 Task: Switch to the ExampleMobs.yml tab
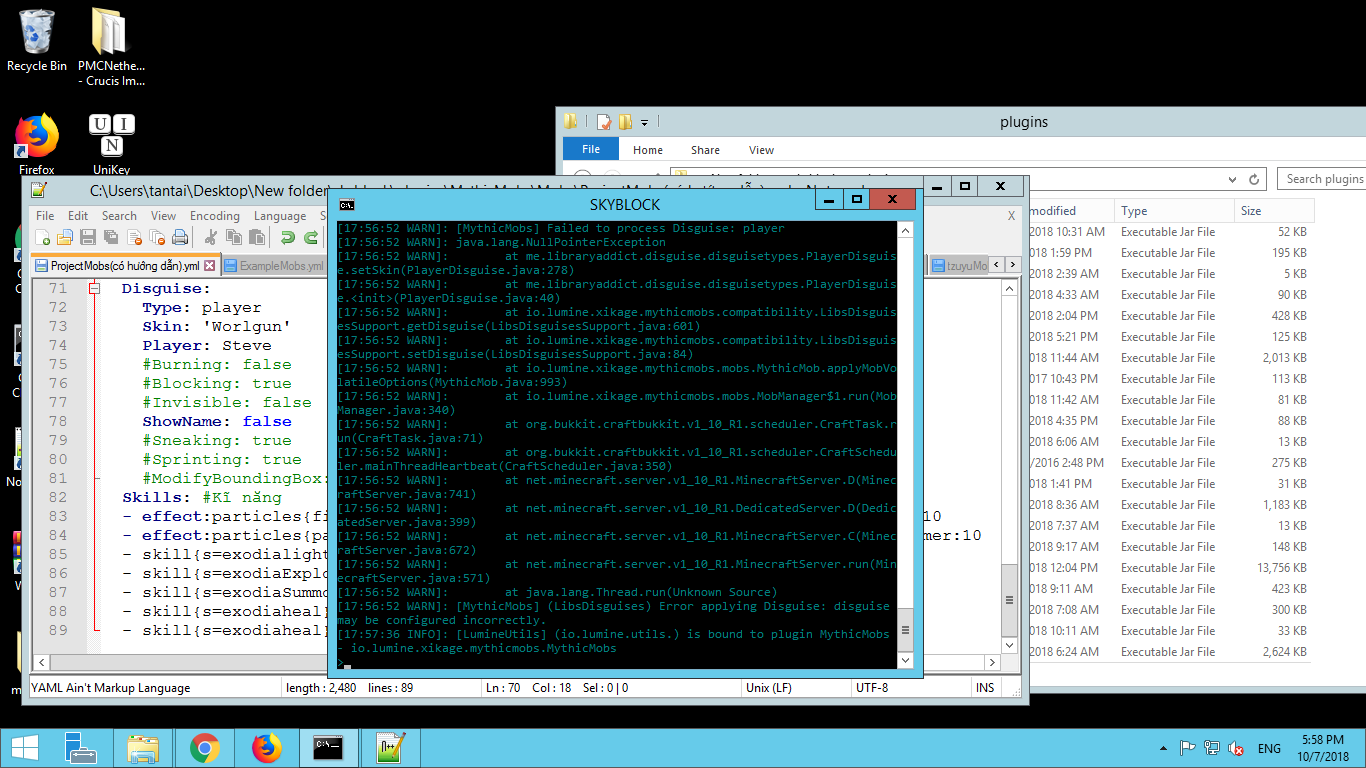coord(274,266)
